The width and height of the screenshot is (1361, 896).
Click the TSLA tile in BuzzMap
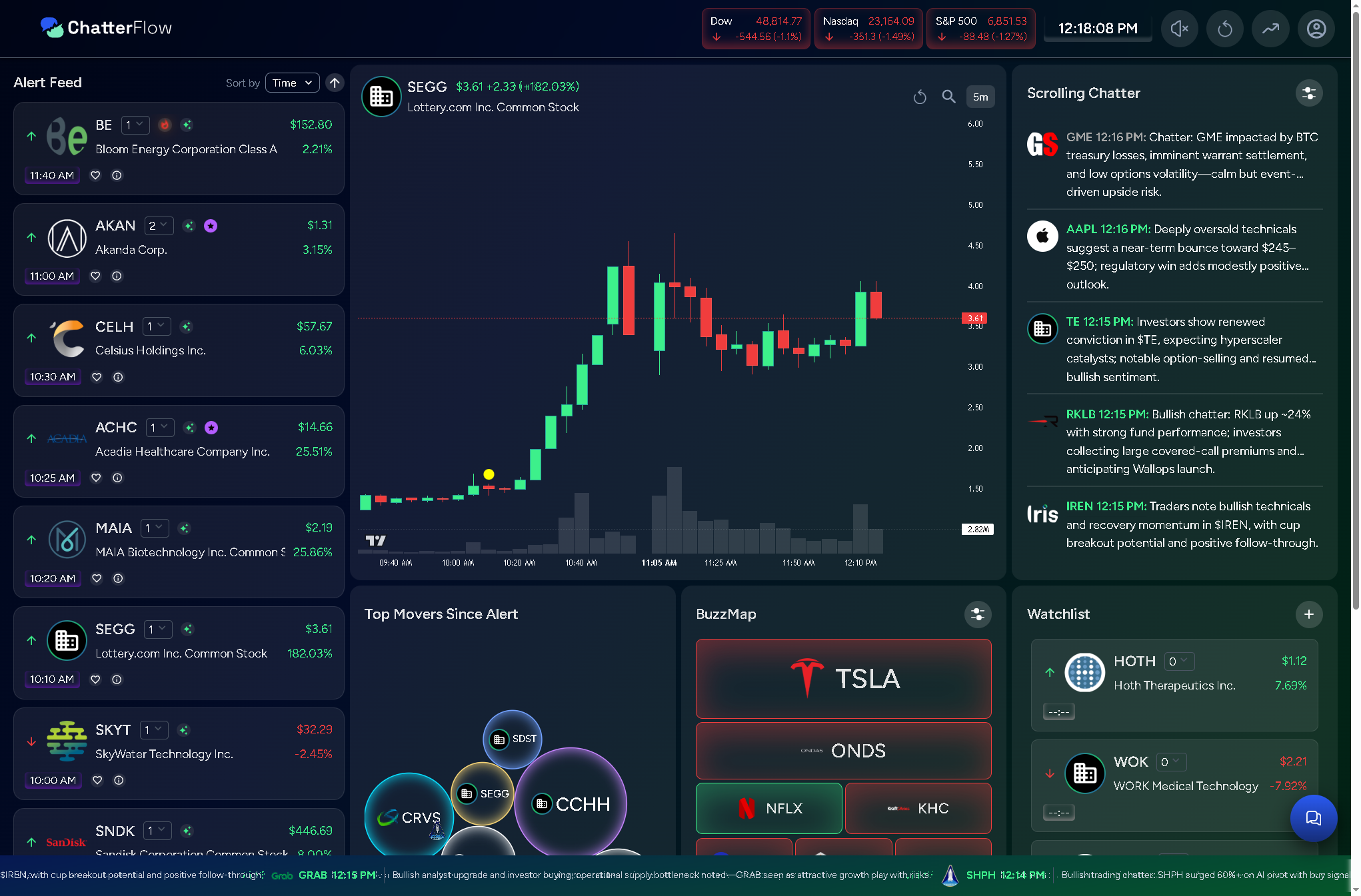[x=842, y=678]
